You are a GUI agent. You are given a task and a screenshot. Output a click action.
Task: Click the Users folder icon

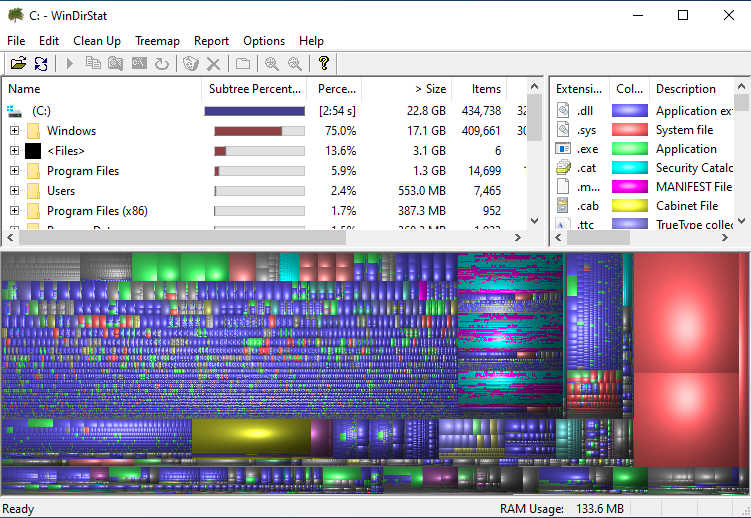pyautogui.click(x=34, y=191)
